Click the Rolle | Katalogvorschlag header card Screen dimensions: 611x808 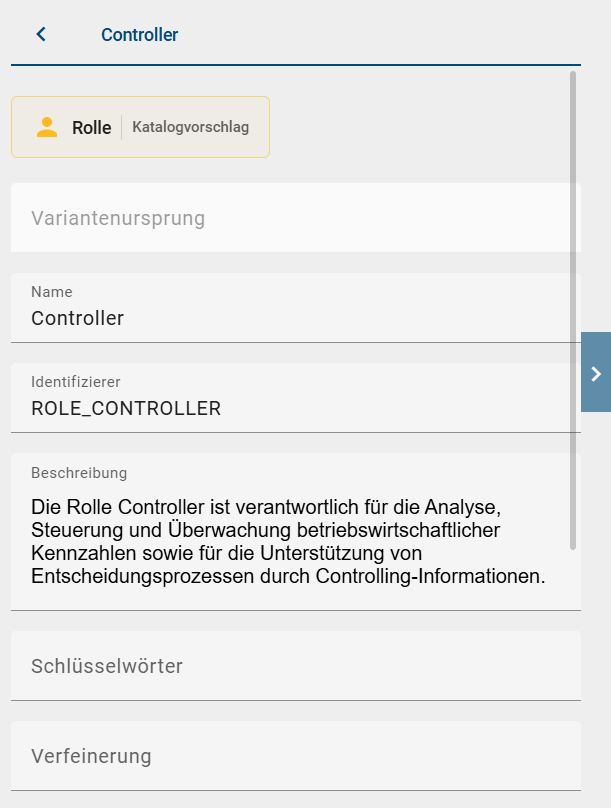pos(140,127)
